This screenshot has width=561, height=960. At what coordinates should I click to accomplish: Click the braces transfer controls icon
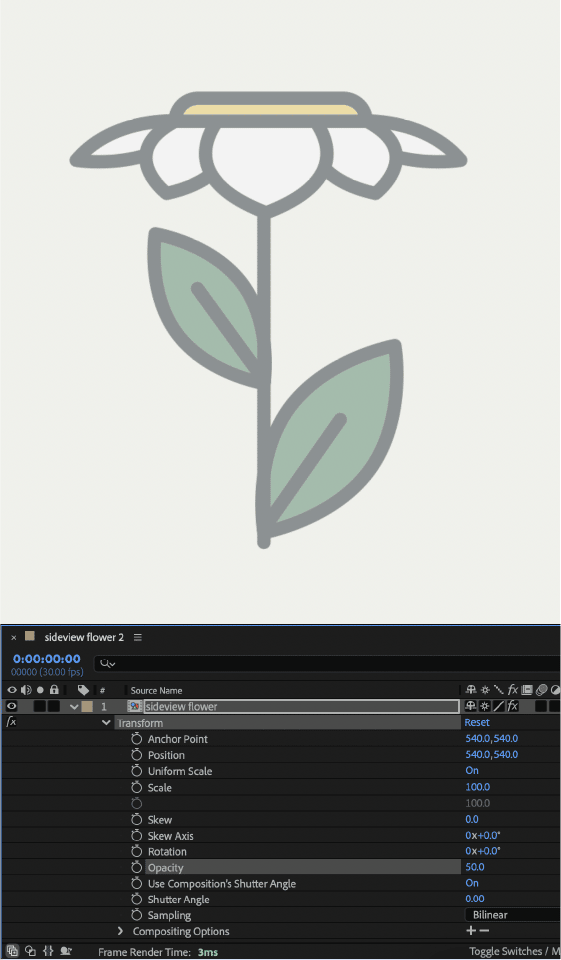pyautogui.click(x=48, y=951)
